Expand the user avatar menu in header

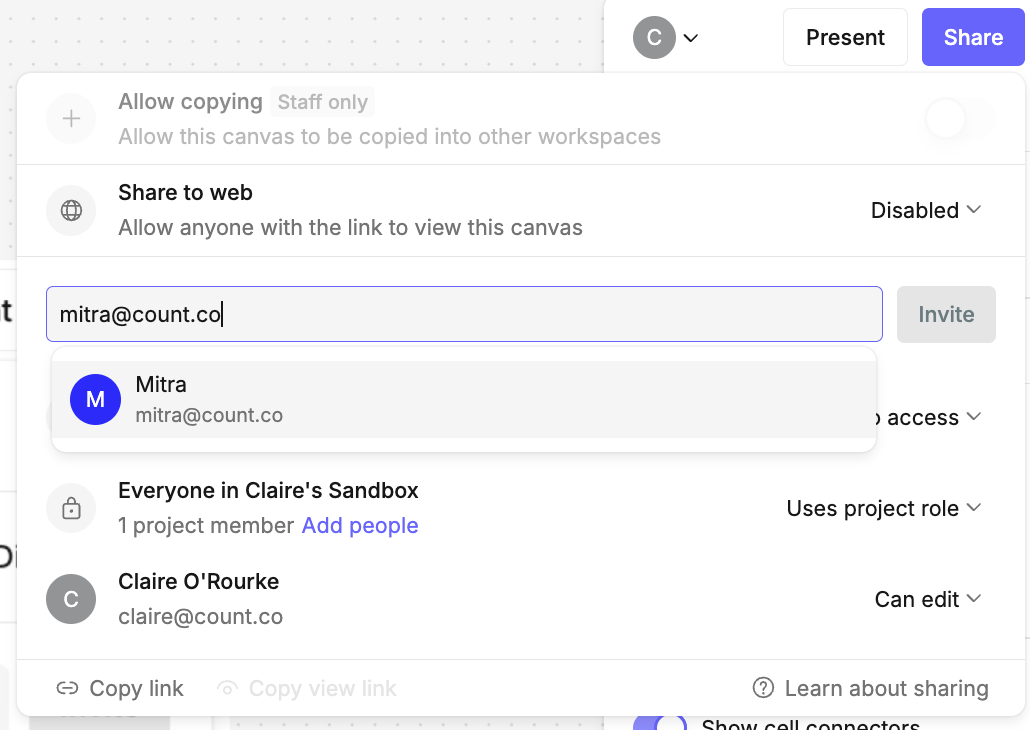665,38
